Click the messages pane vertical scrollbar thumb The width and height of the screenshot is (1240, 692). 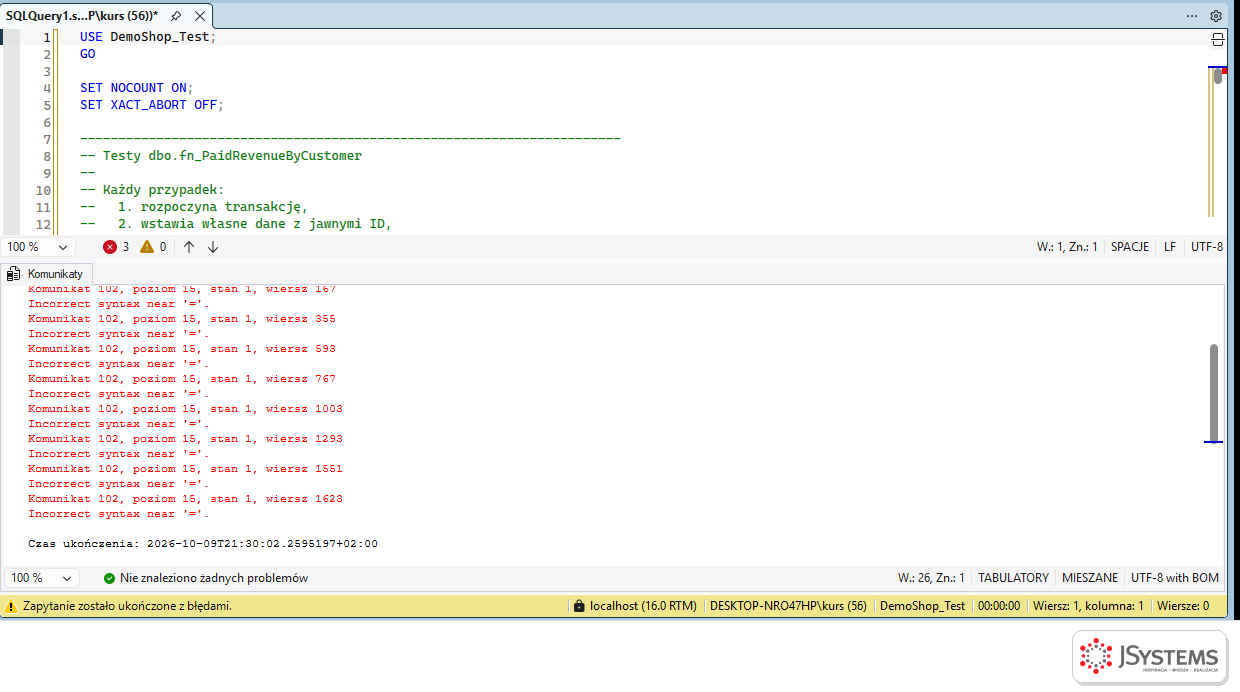(1214, 392)
